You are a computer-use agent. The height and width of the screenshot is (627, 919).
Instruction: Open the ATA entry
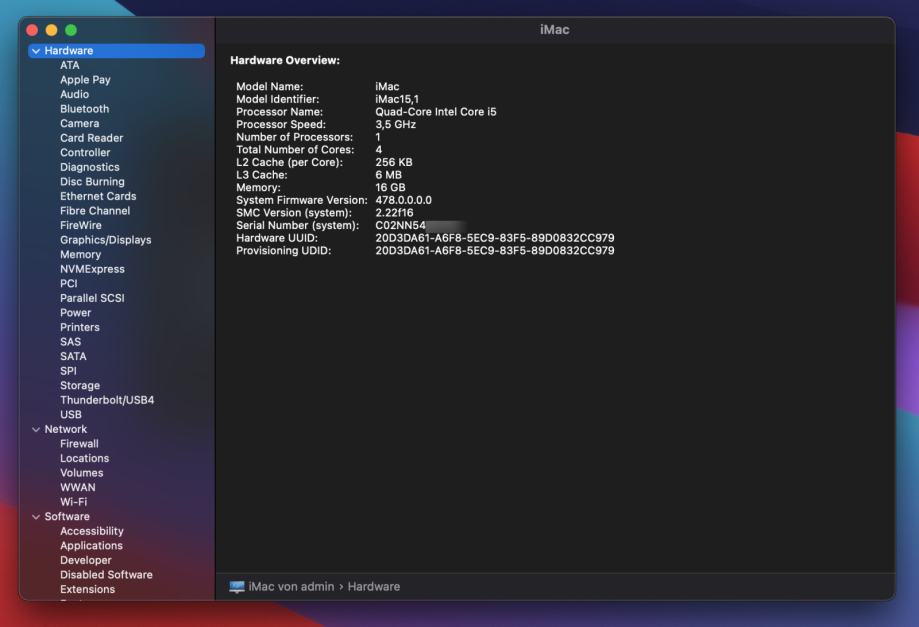pos(70,65)
